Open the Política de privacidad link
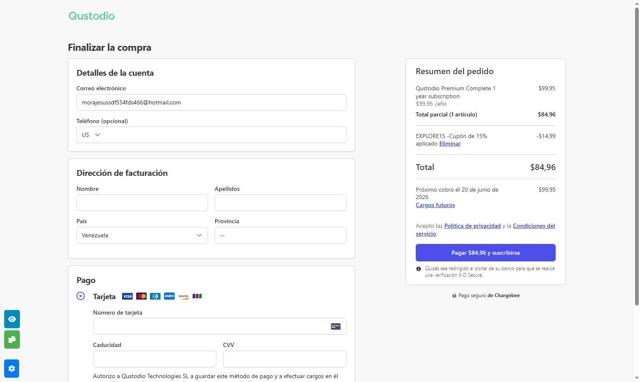This screenshot has height=382, width=640. [x=472, y=226]
